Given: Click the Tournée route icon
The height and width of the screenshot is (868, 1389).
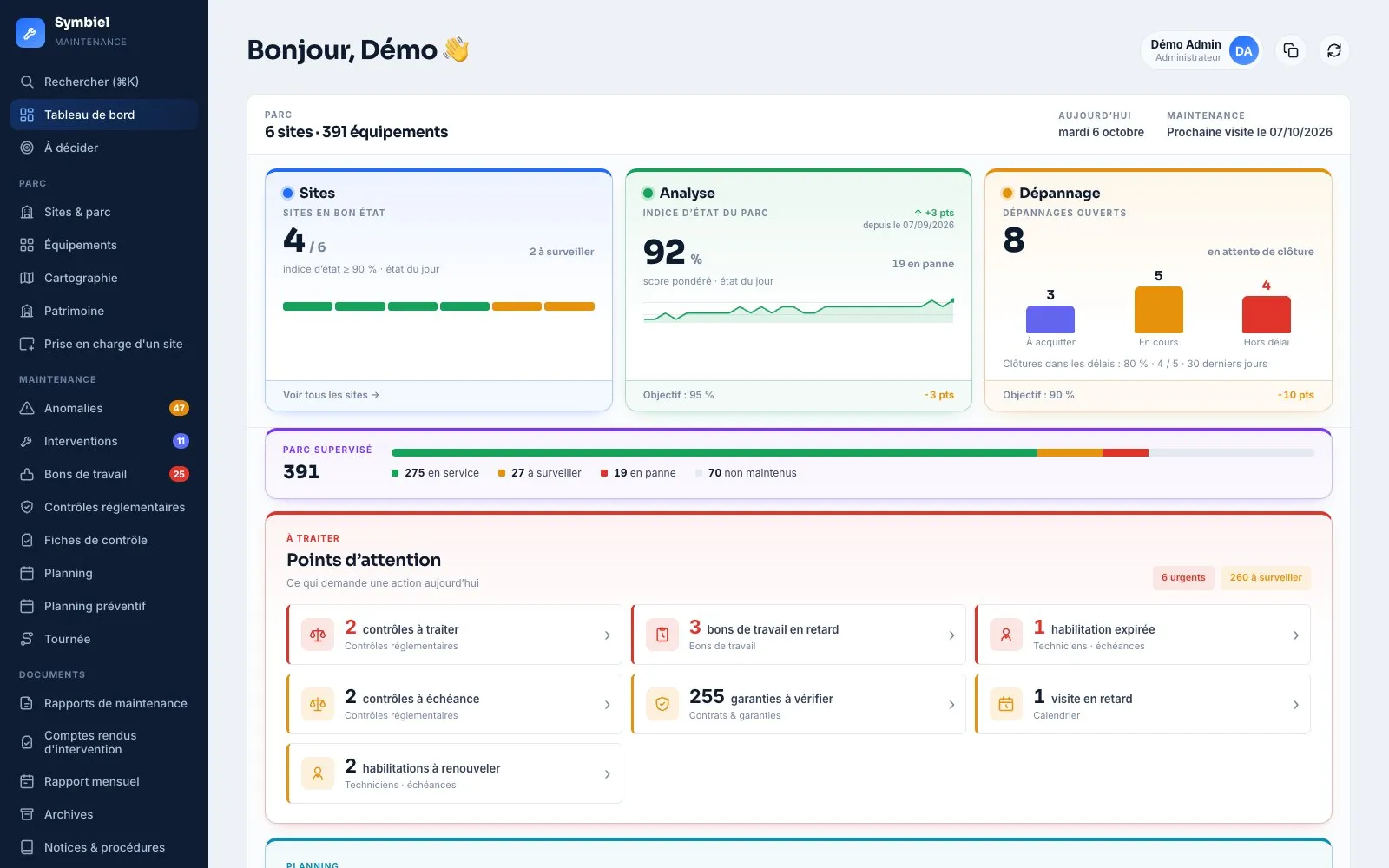Looking at the screenshot, I should click(x=27, y=639).
